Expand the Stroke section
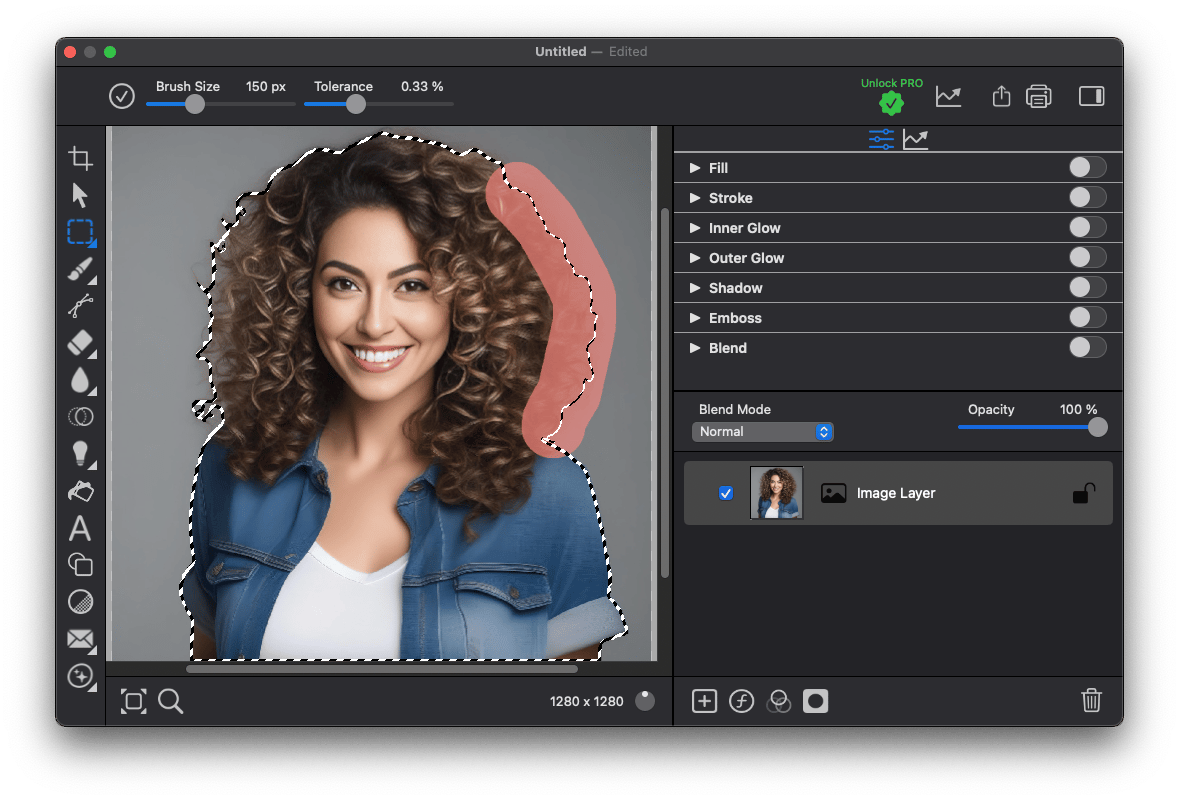The image size is (1179, 800). tap(695, 198)
